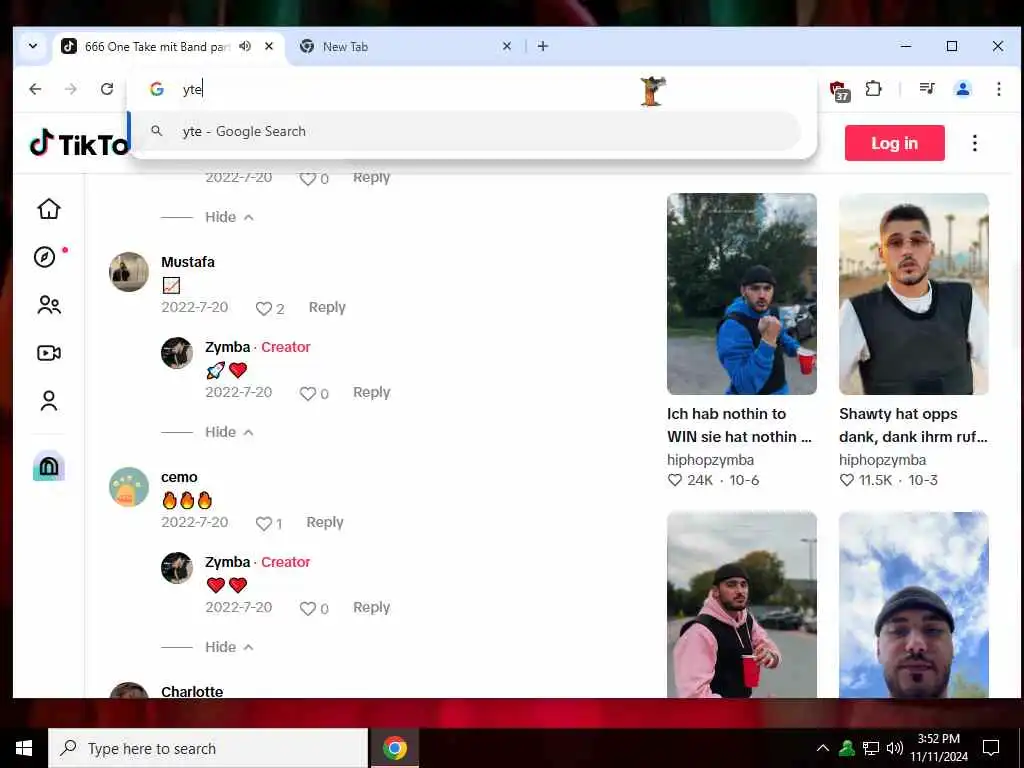Viewport: 1024px width, 768px height.
Task: Reply to cemo's comment
Action: pyautogui.click(x=325, y=522)
